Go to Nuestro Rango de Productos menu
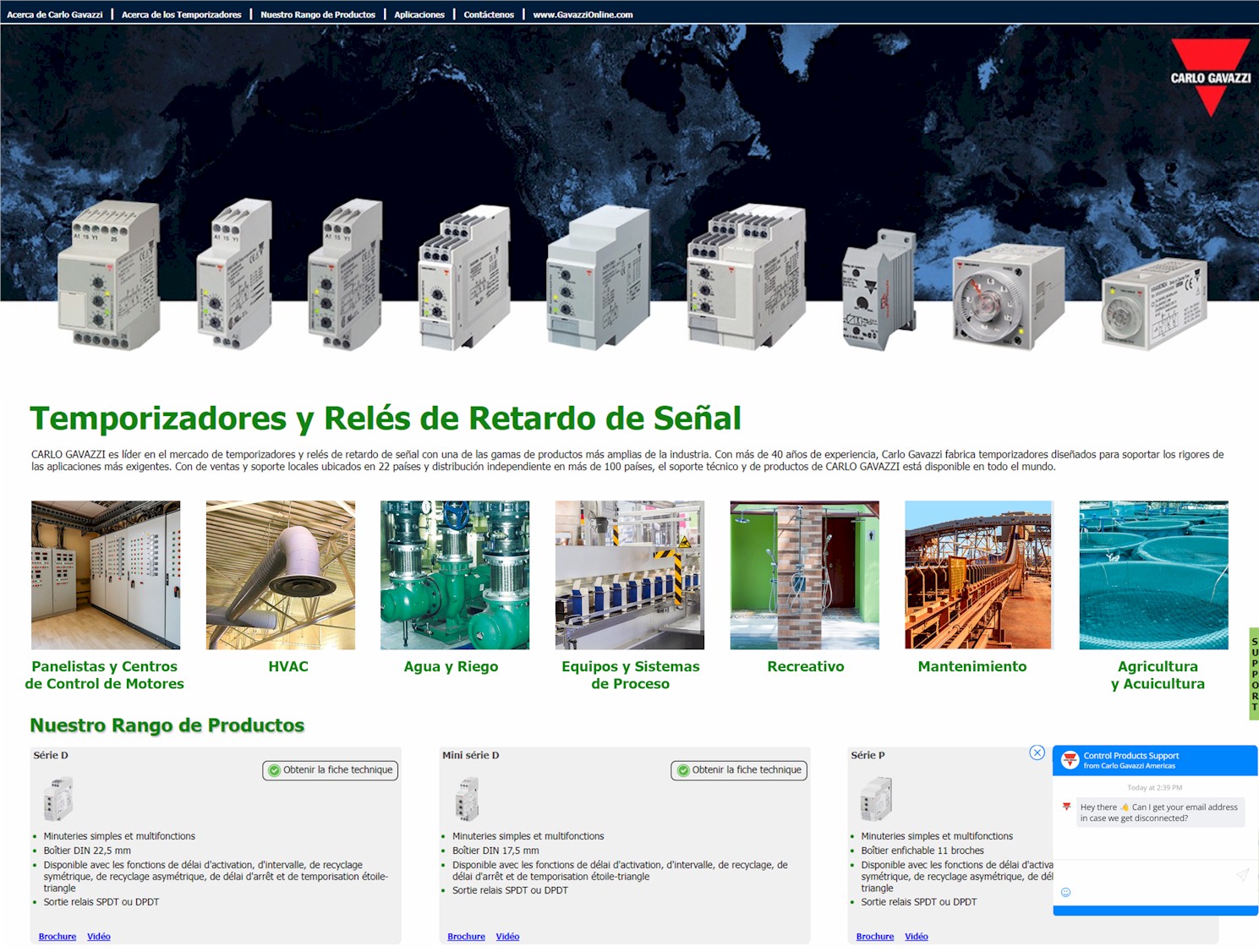Image resolution: width=1259 pixels, height=952 pixels. click(x=318, y=14)
